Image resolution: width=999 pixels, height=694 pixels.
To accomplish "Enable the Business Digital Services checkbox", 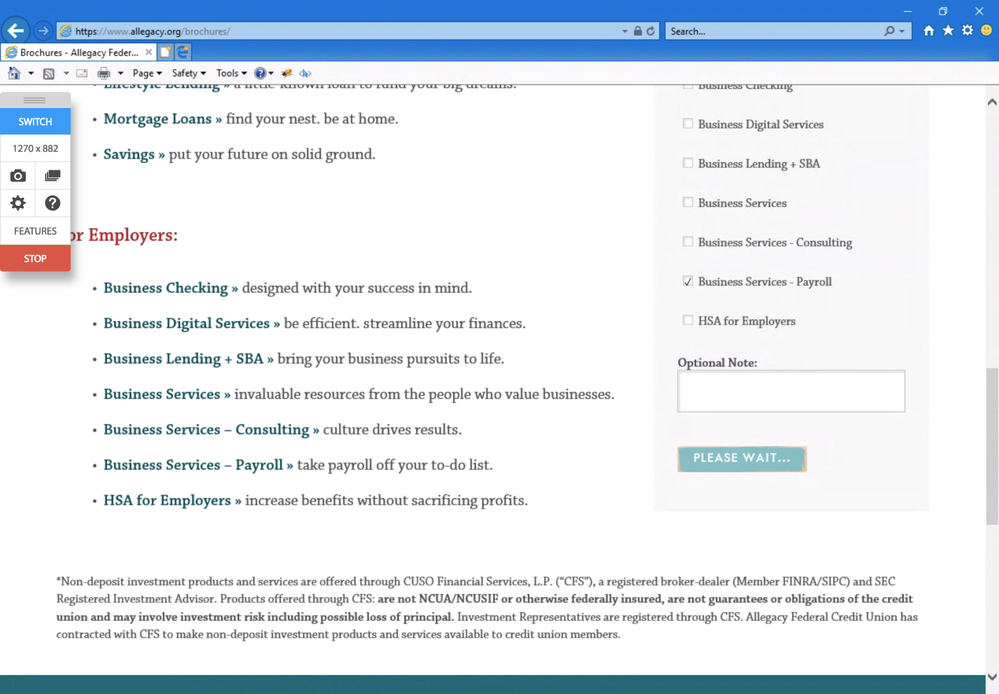I will [x=687, y=124].
